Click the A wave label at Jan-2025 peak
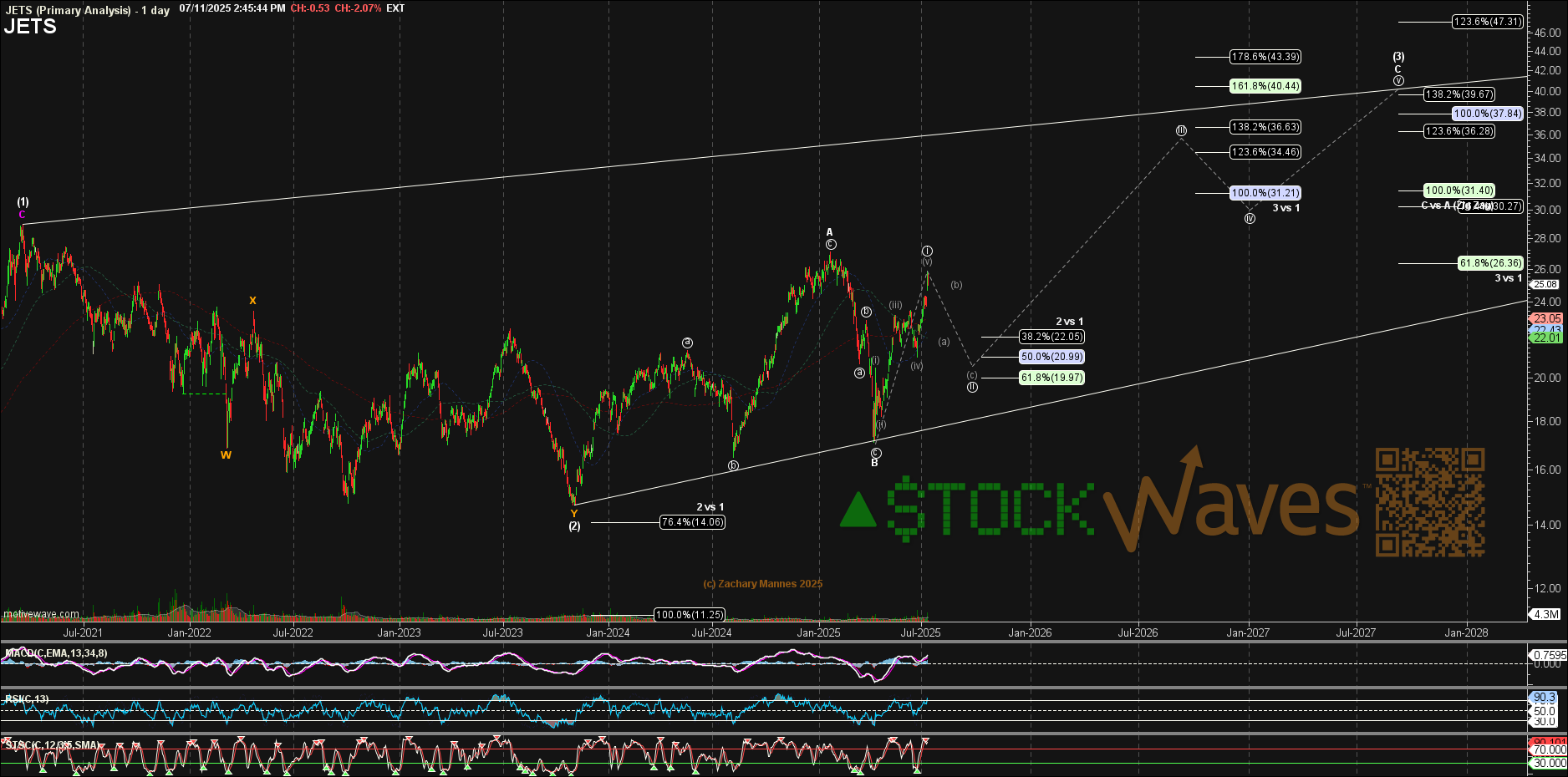Image resolution: width=1568 pixels, height=777 pixels. click(829, 232)
